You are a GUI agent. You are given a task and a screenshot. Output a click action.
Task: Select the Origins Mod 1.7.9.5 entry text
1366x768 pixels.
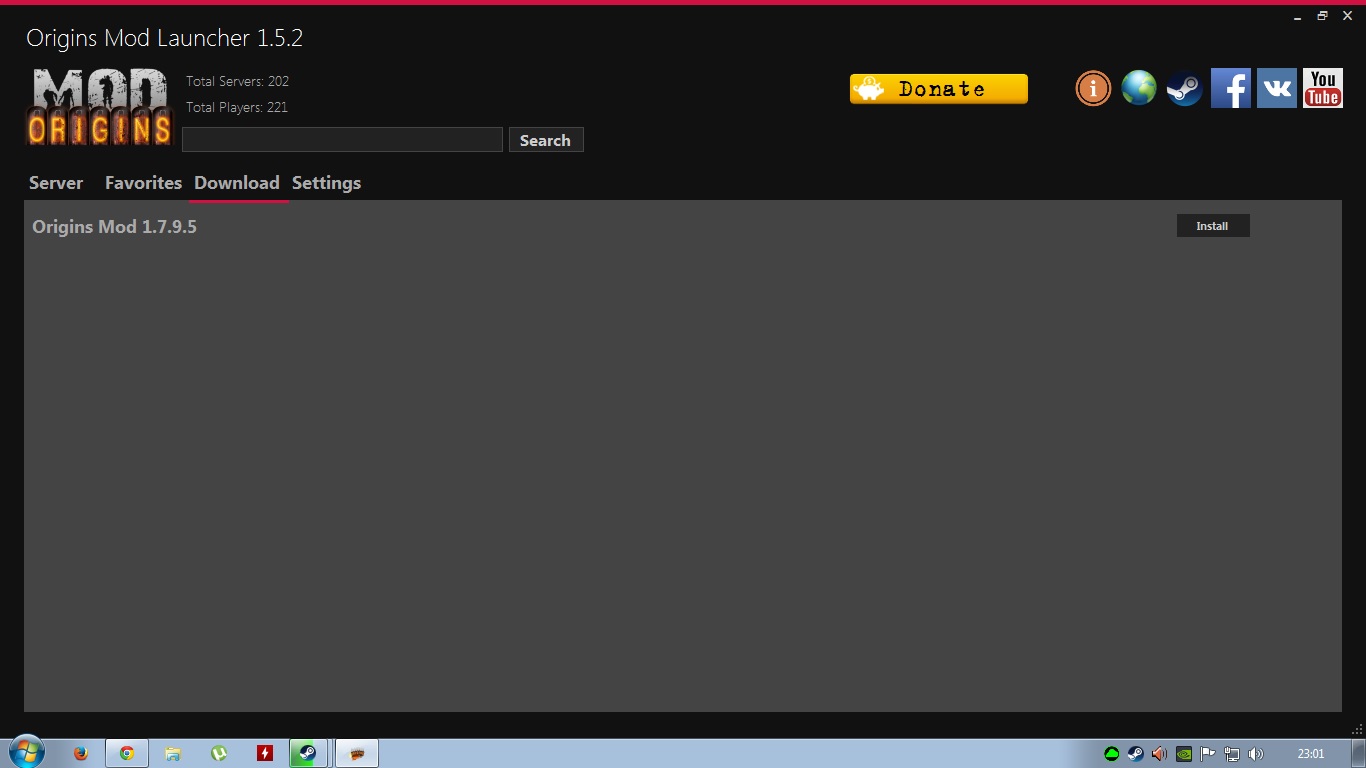point(114,227)
